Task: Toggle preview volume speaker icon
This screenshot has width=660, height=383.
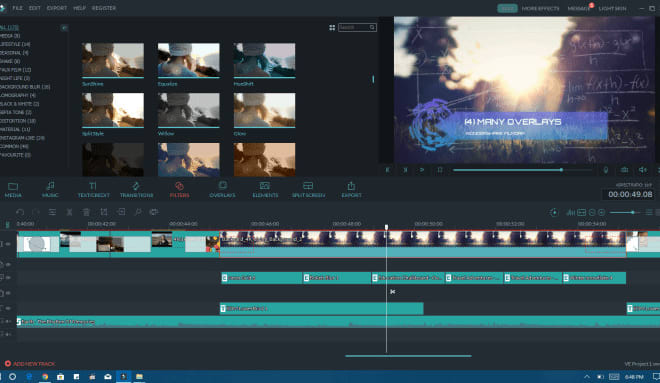Action: (x=643, y=170)
